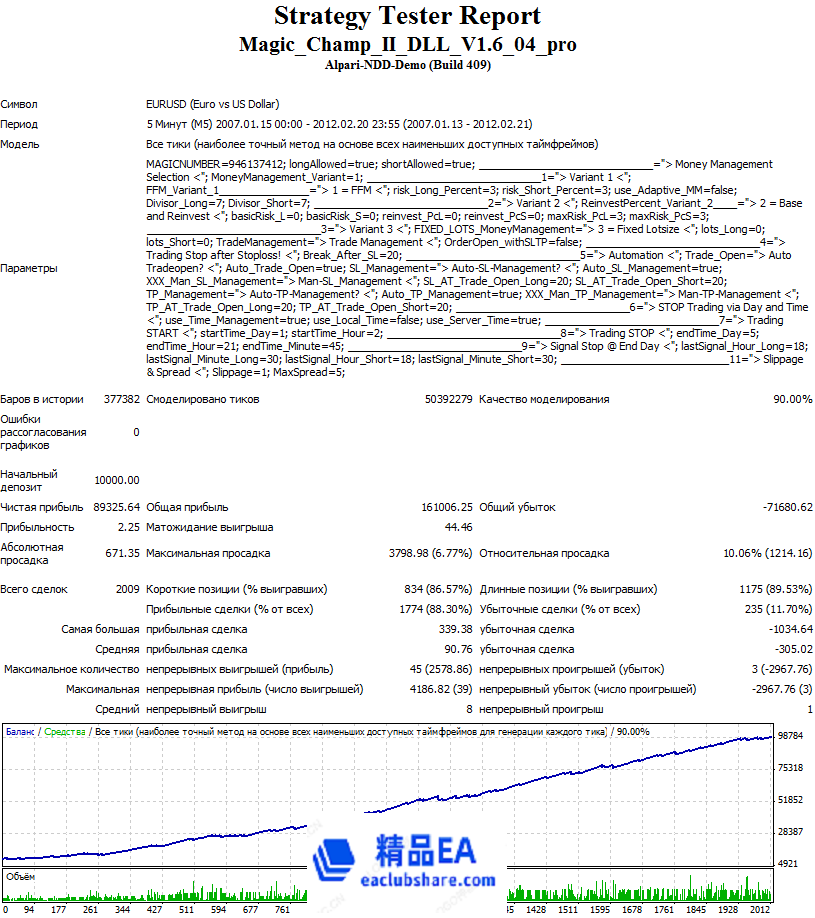Select the EURUSD (Euro vs US Dollar) symbol value
Screen dimensions: 815x918
pos(212,104)
